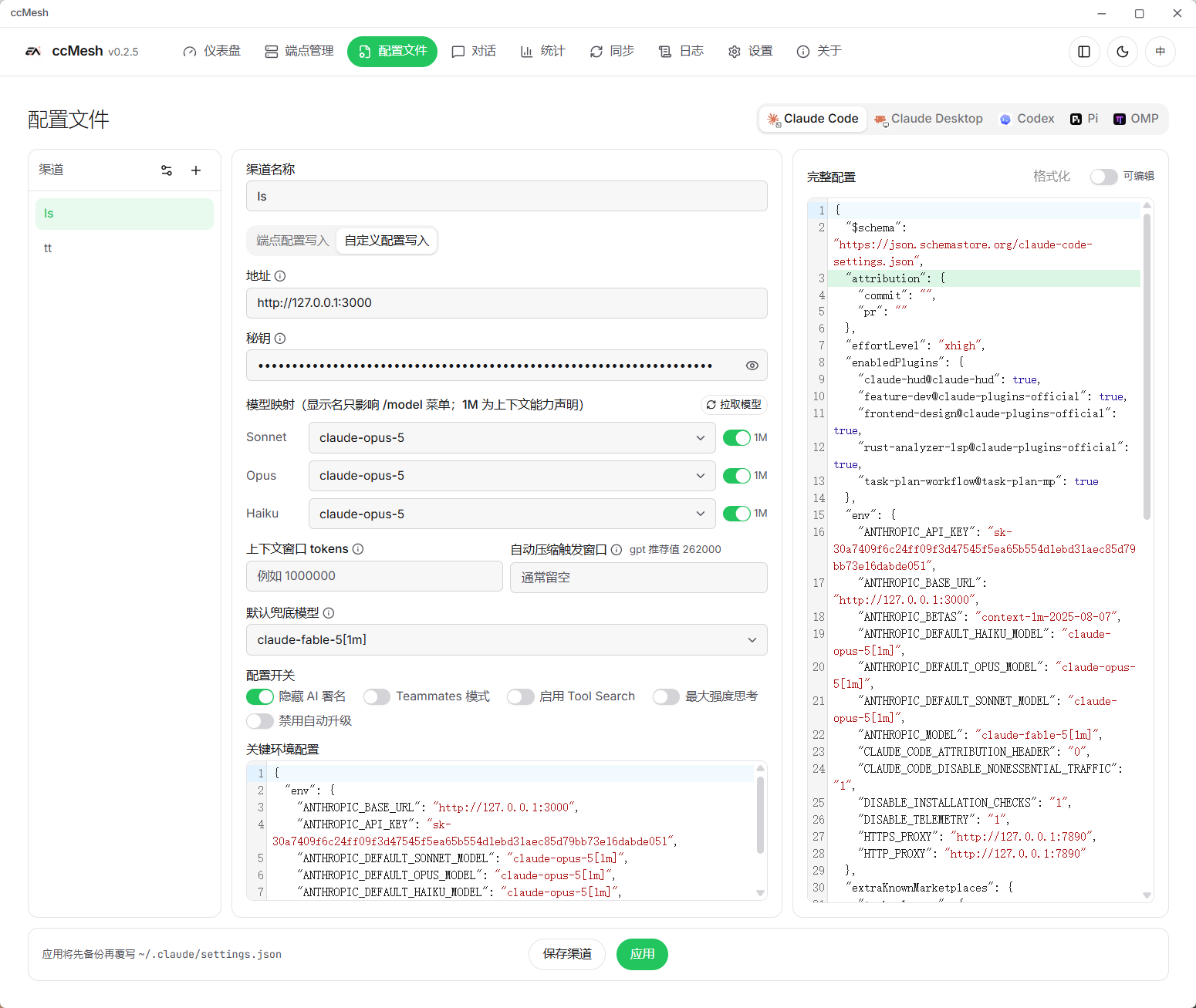
Task: Select the Claude Code target
Action: [813, 119]
